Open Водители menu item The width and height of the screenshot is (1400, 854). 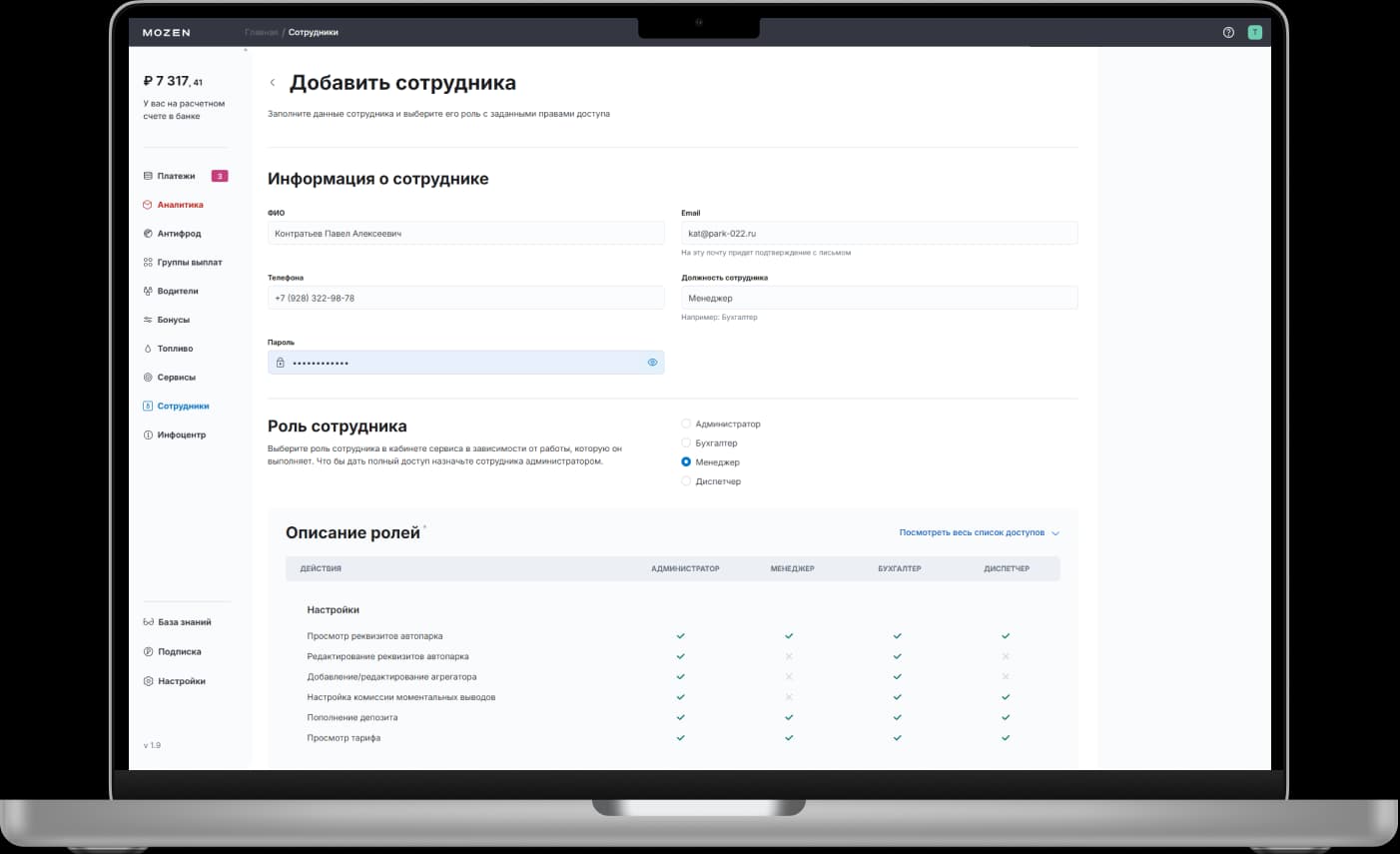178,292
